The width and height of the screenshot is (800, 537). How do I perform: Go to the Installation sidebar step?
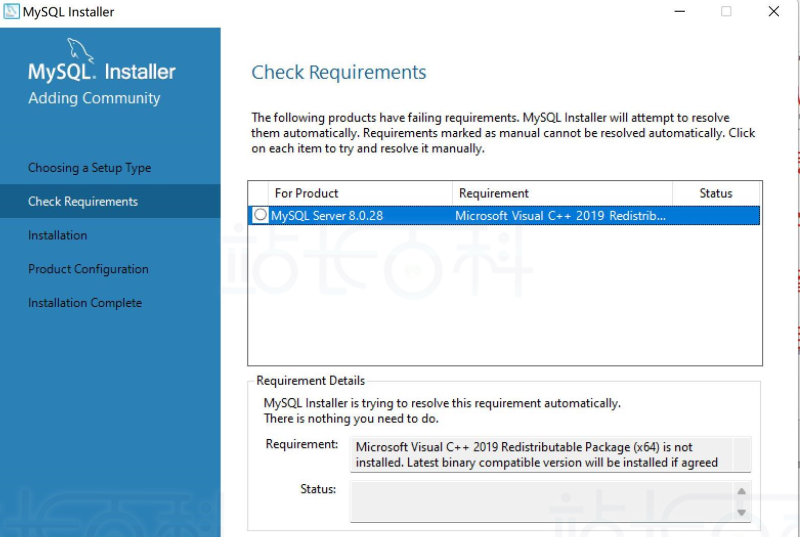pyautogui.click(x=58, y=235)
